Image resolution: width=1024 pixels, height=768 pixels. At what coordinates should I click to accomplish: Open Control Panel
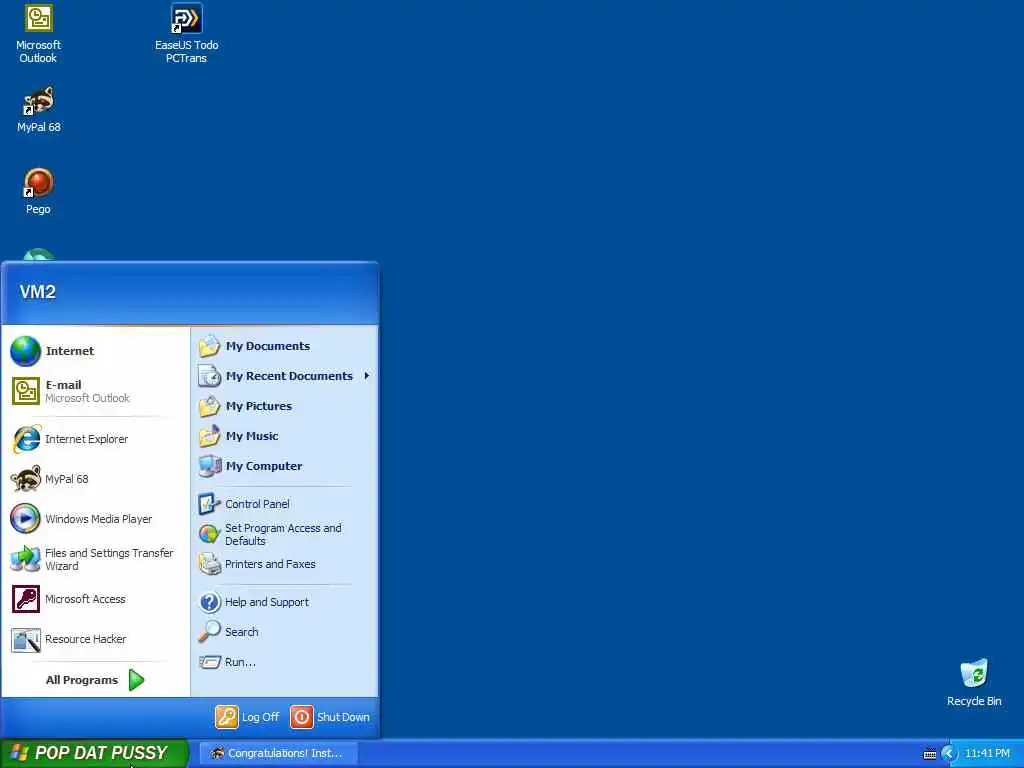tap(283, 504)
